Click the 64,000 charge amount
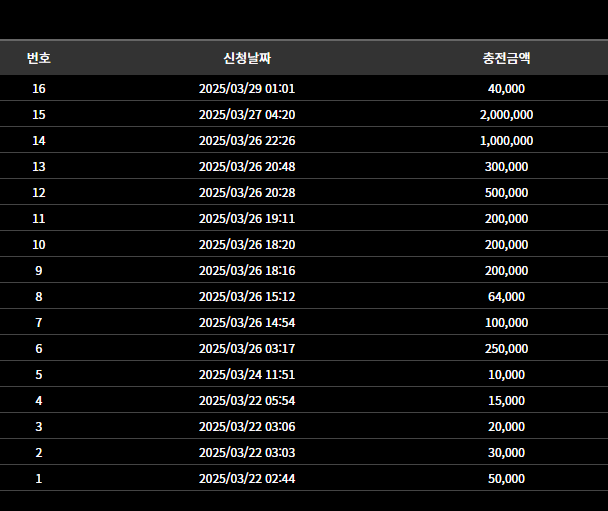 [506, 297]
